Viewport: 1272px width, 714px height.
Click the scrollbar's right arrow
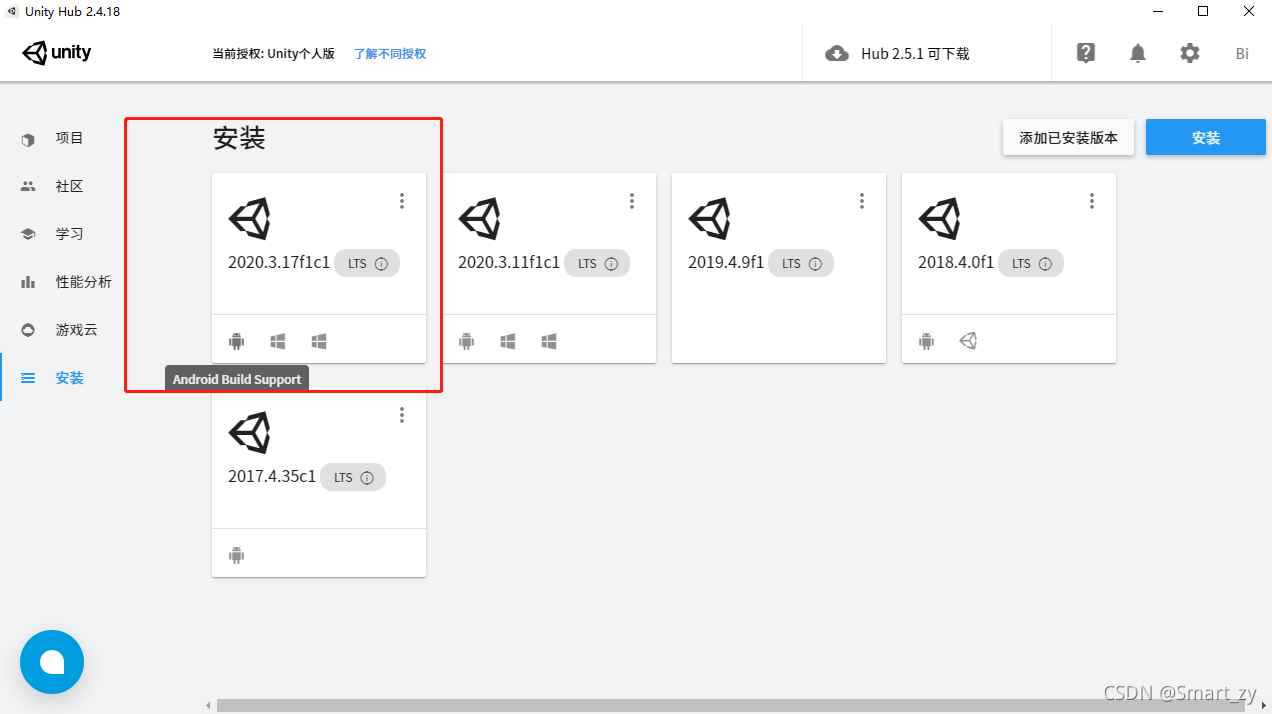(x=1264, y=706)
